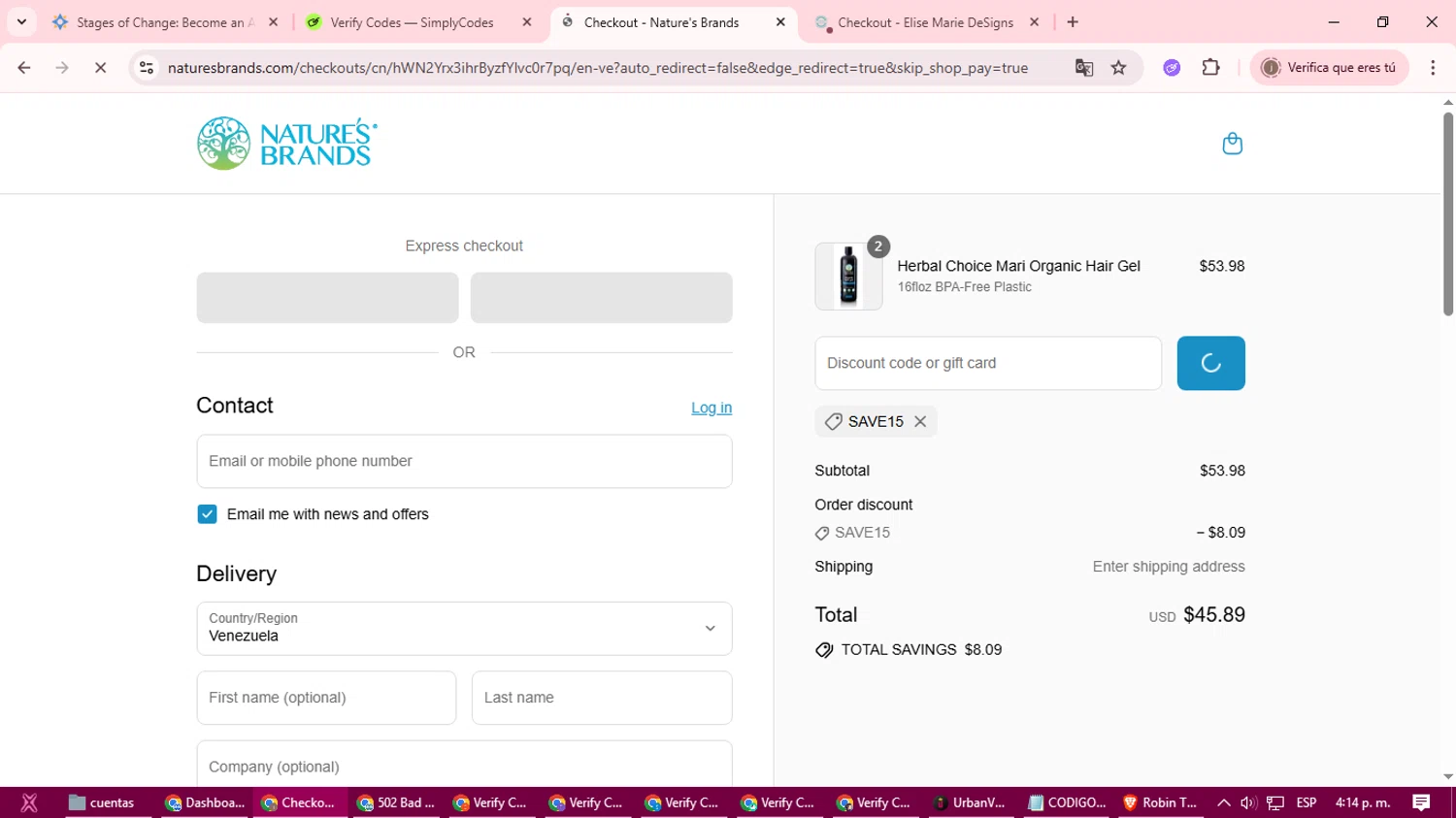
Task: Click the Apply discount button
Action: click(x=1210, y=363)
